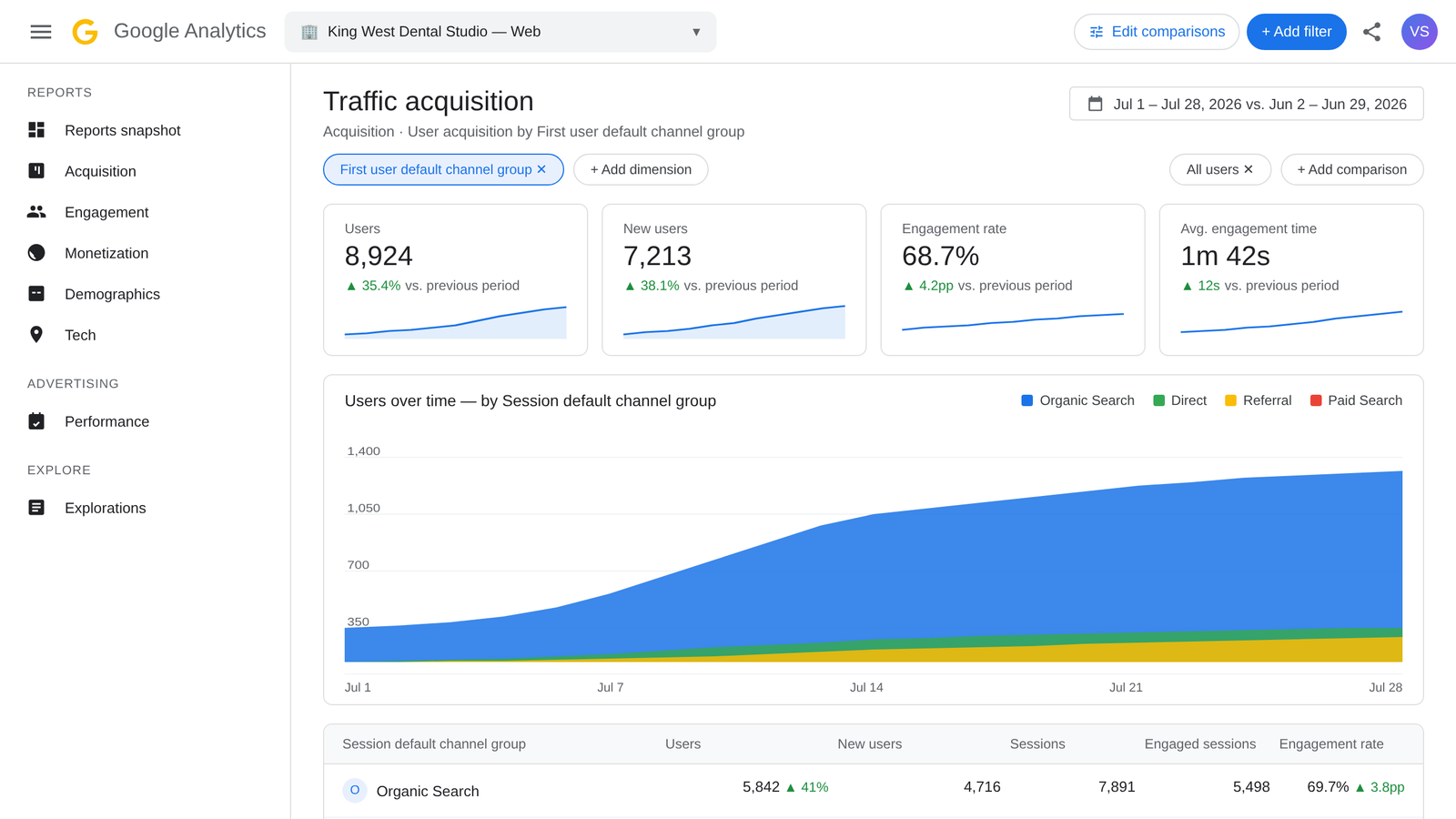Sort table by New users column header
The width and height of the screenshot is (1456, 819).
coord(870,743)
